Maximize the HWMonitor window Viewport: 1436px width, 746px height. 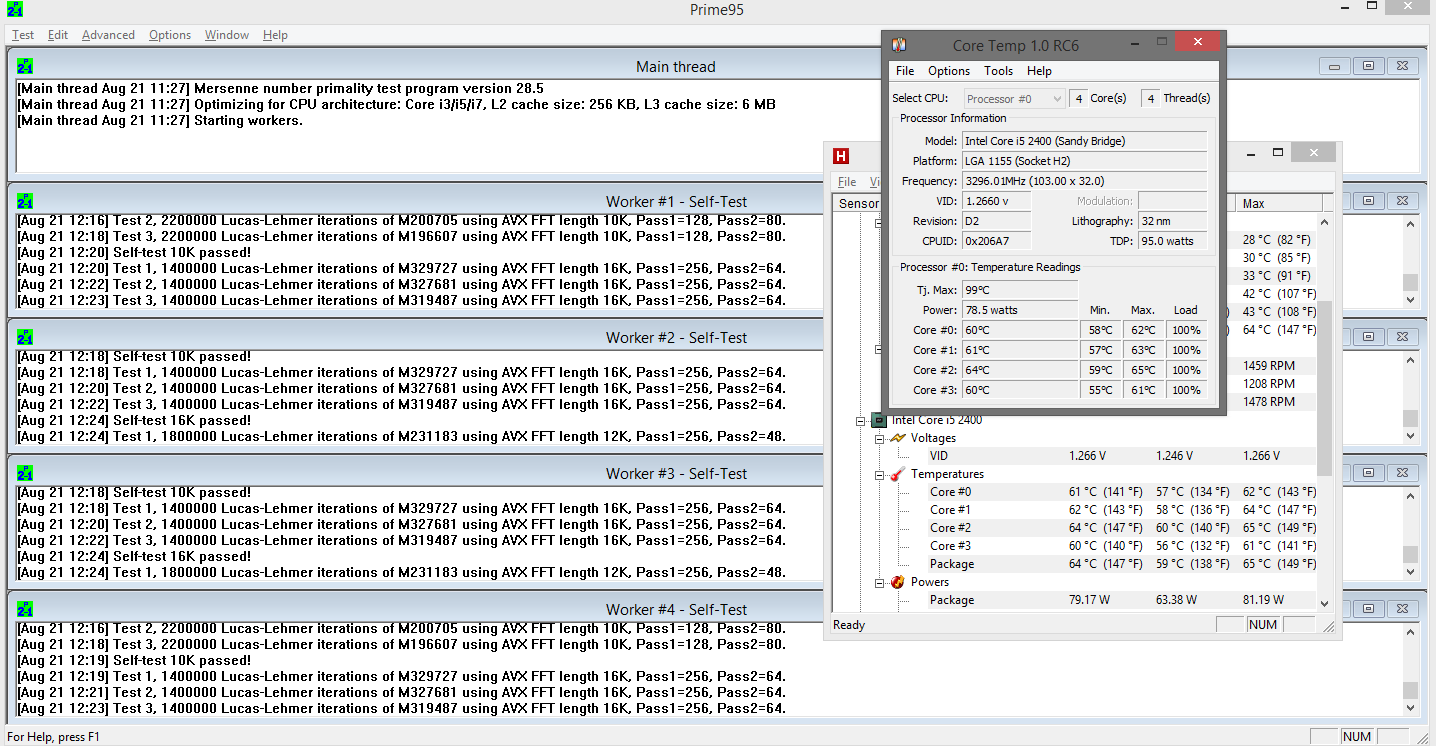pyautogui.click(x=1278, y=153)
